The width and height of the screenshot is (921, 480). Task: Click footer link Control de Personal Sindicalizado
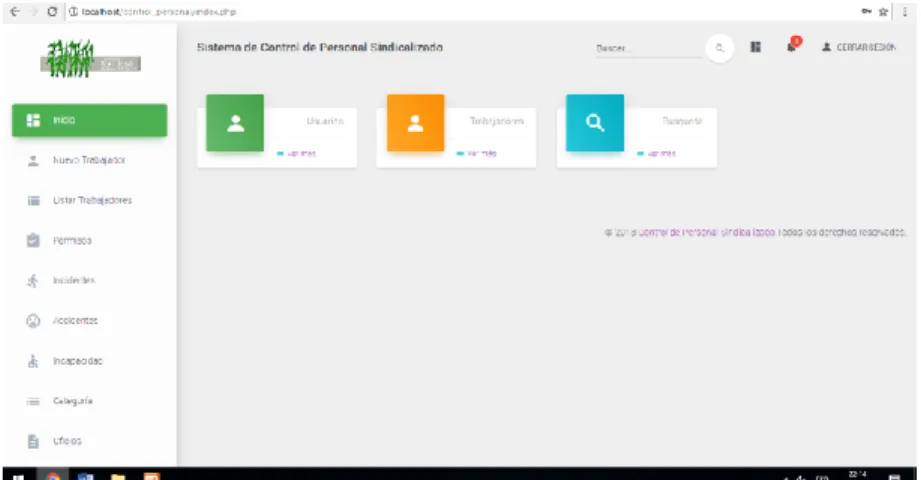click(707, 233)
